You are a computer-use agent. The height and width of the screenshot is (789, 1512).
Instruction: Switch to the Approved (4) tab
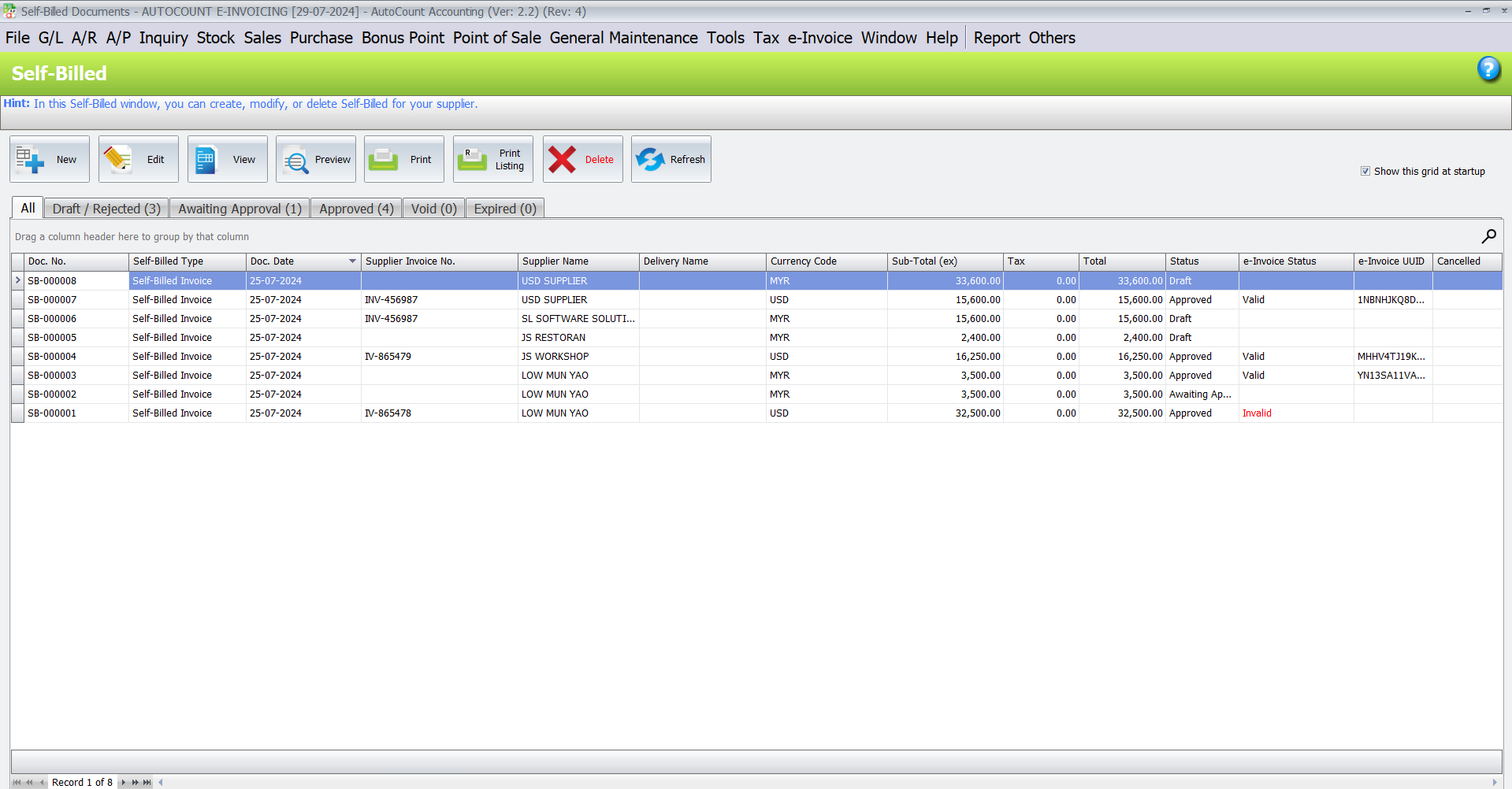tap(355, 208)
